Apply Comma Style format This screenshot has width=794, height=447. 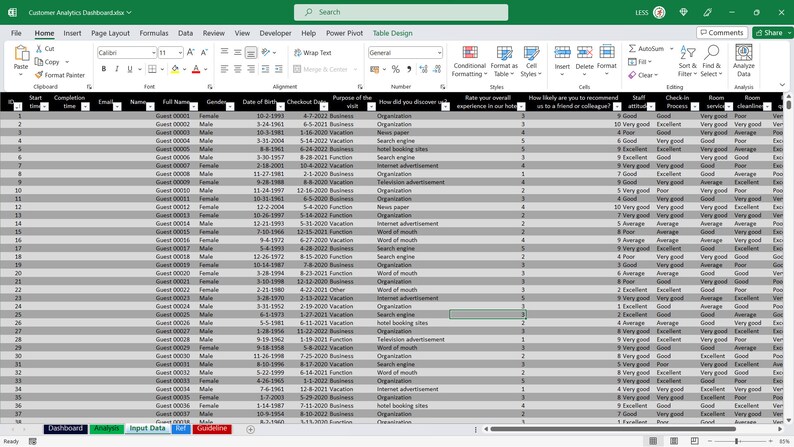[409, 69]
